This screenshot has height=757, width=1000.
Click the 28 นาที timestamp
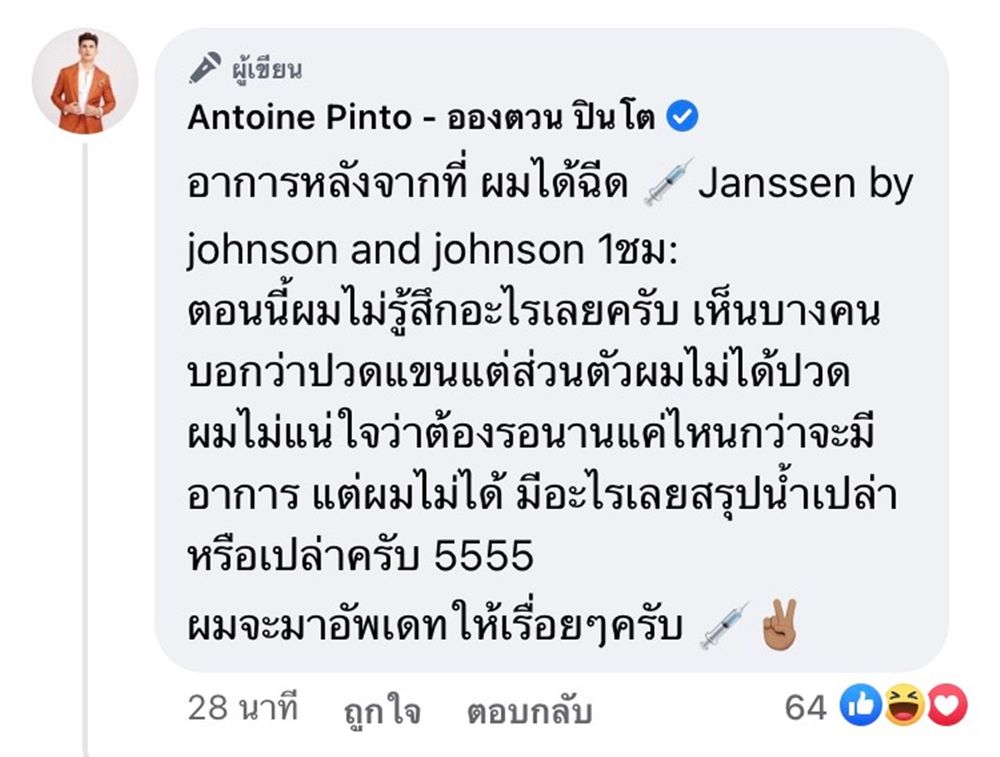coord(243,708)
